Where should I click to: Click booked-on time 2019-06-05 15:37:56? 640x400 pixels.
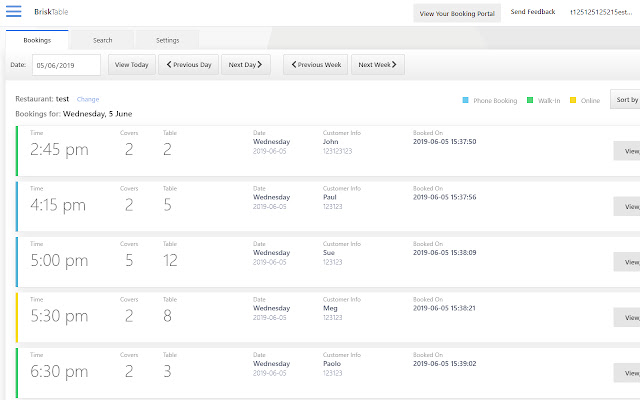[444, 197]
